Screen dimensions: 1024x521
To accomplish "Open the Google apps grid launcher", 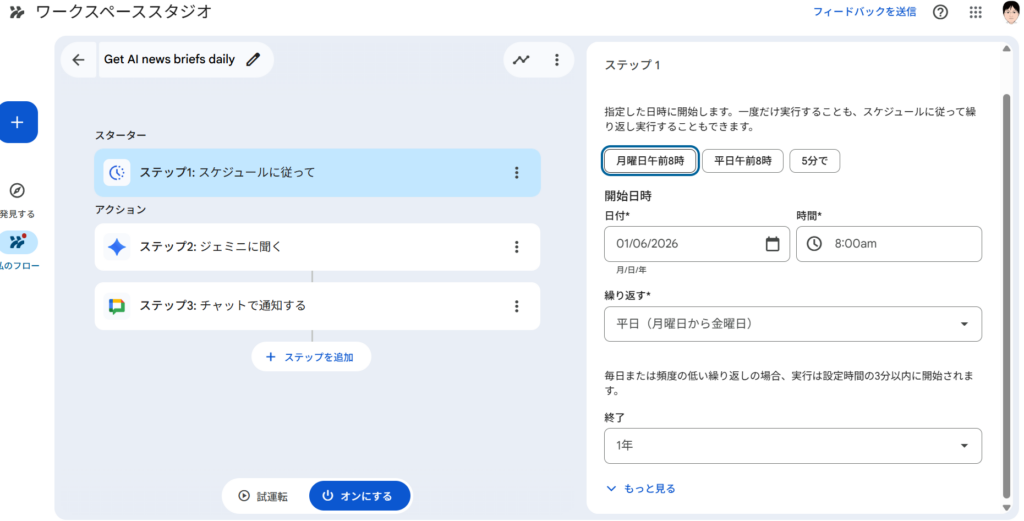I will coord(976,12).
